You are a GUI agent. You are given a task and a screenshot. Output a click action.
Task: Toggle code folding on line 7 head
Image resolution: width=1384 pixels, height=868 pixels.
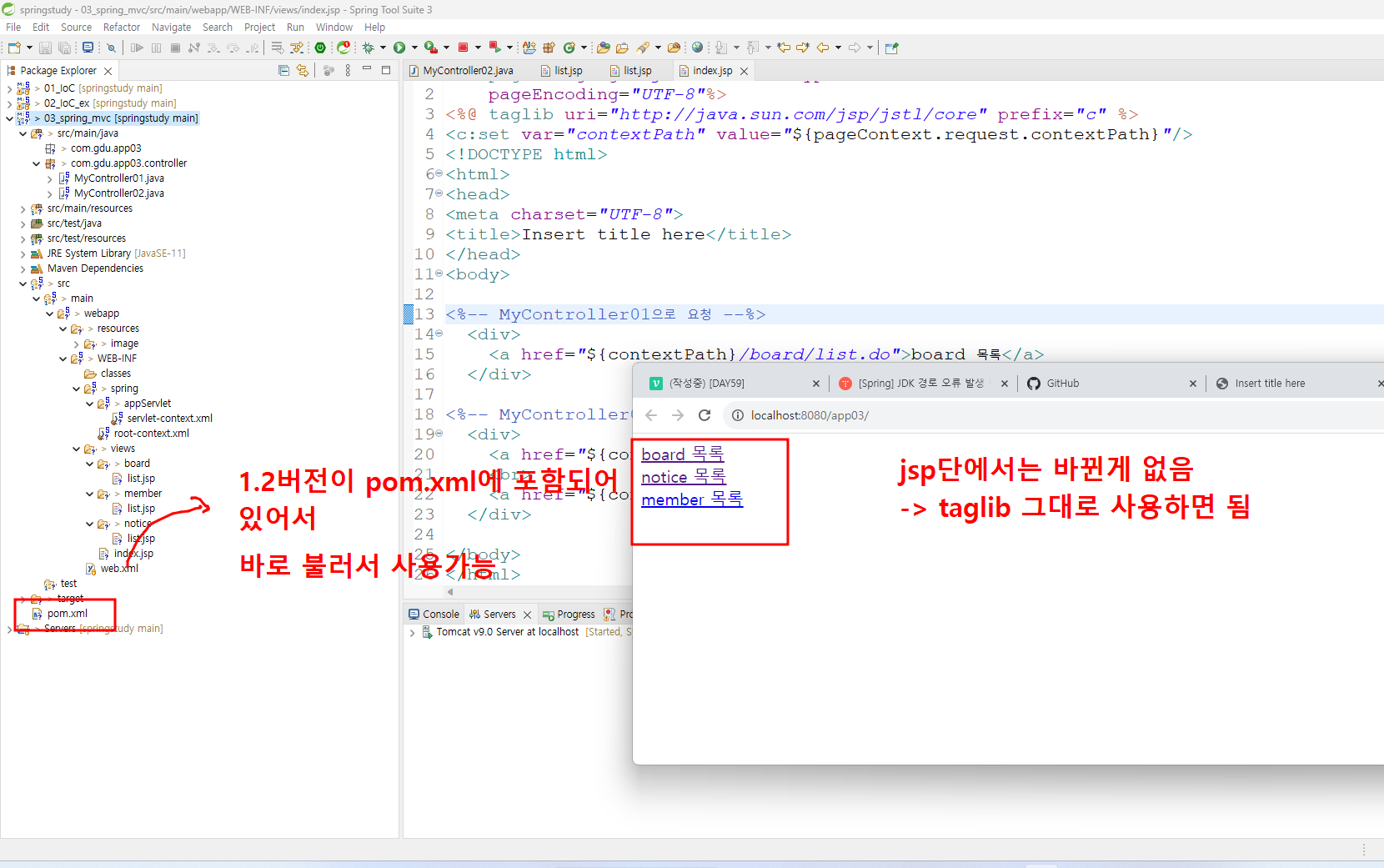(x=439, y=193)
